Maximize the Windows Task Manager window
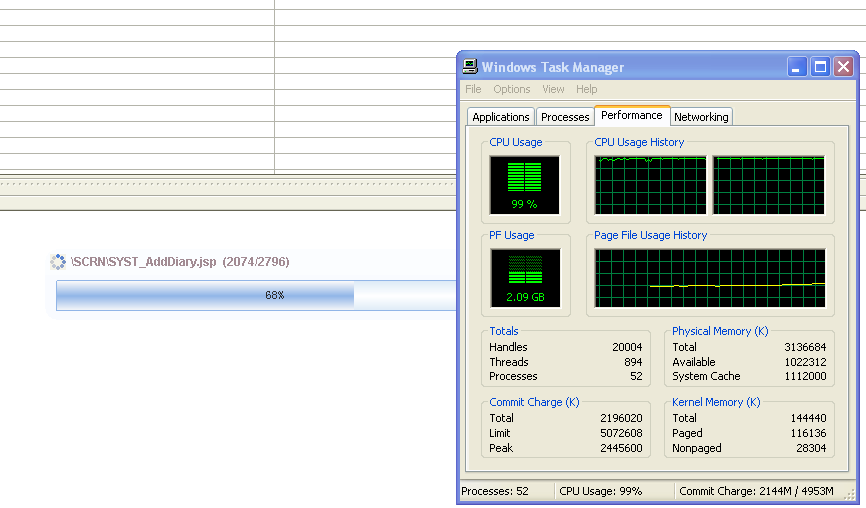 coord(820,67)
